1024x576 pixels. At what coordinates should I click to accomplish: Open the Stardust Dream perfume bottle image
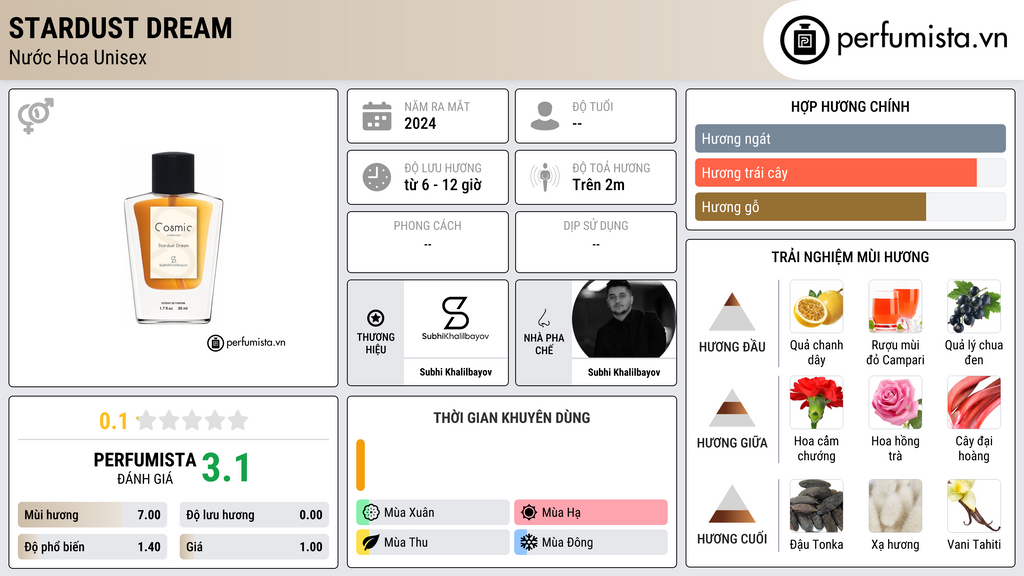click(173, 238)
